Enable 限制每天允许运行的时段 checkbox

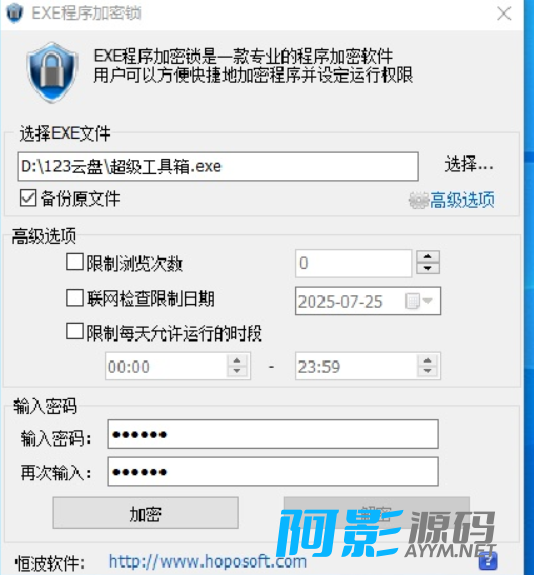[75, 332]
